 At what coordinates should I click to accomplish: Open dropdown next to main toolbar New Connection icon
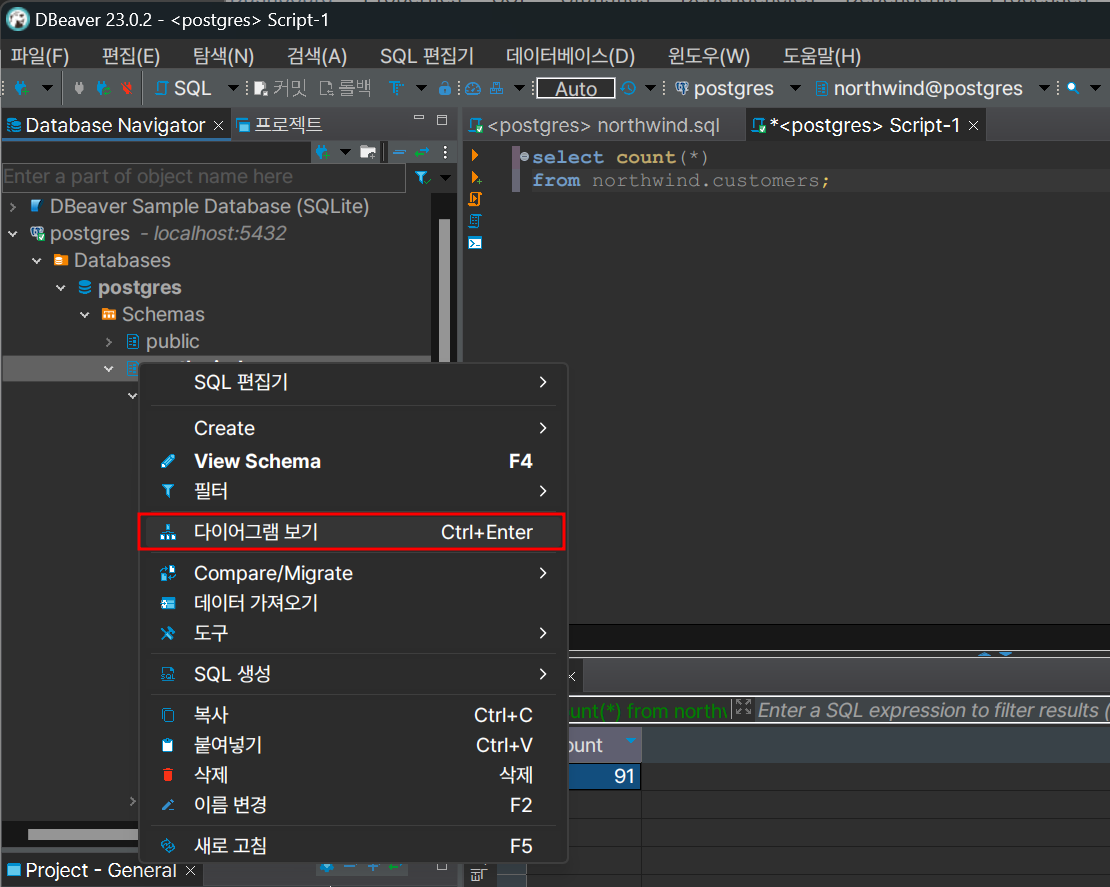47,88
